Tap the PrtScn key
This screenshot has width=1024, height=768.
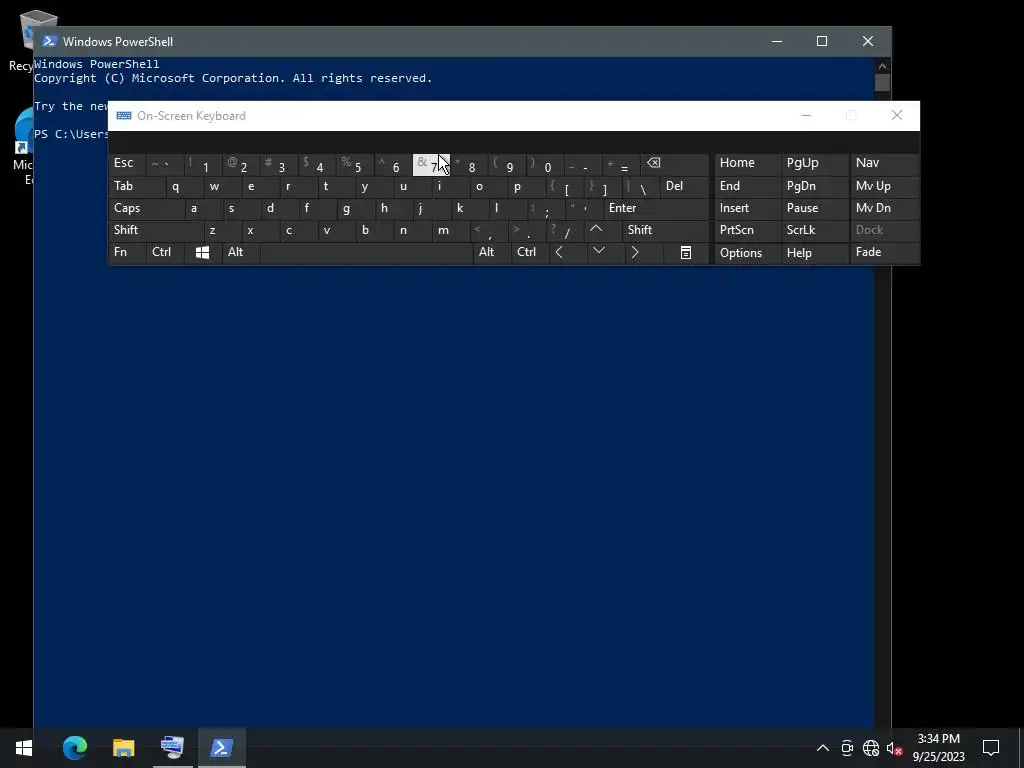click(x=746, y=230)
